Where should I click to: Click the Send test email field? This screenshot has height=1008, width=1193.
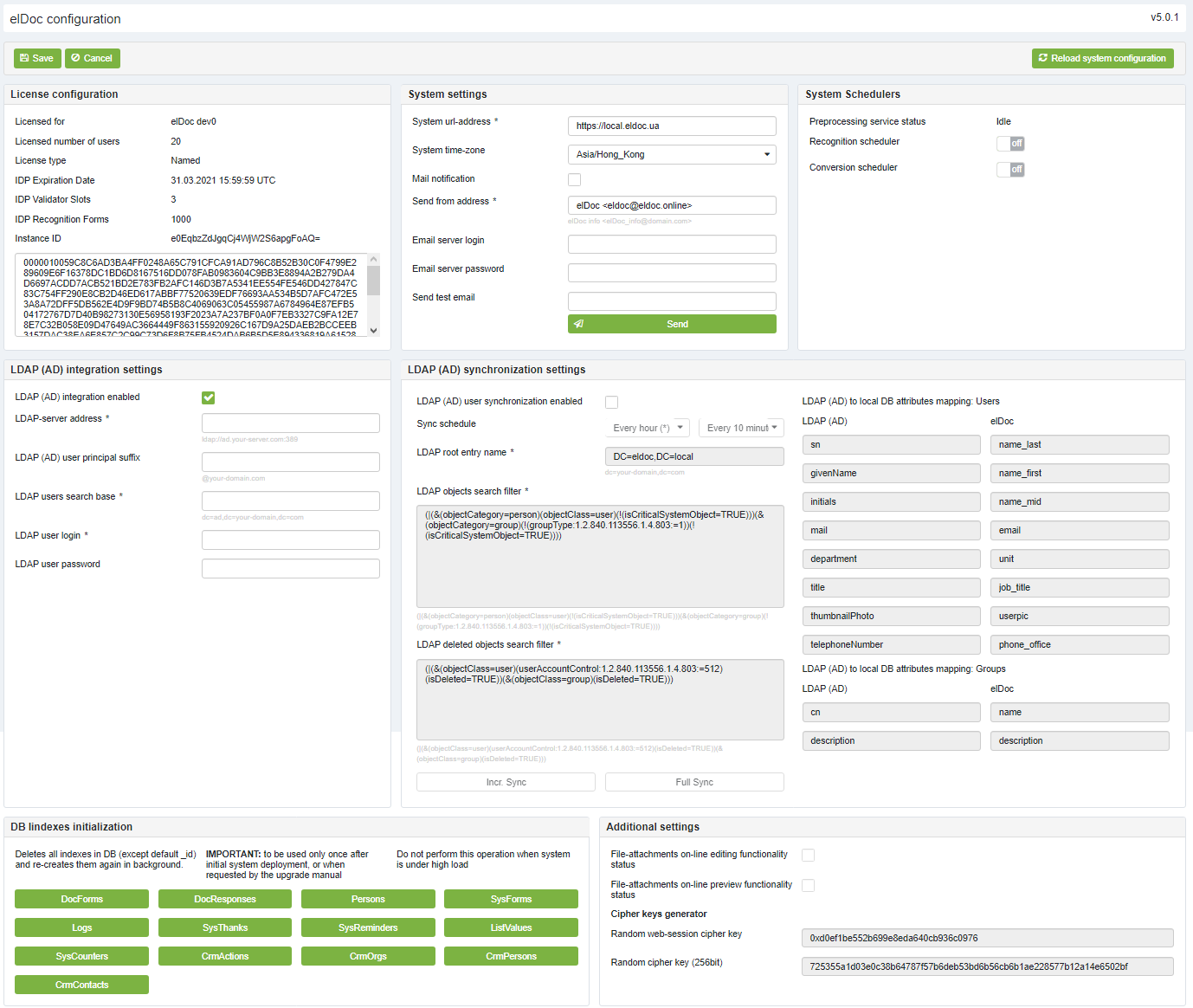click(x=672, y=301)
